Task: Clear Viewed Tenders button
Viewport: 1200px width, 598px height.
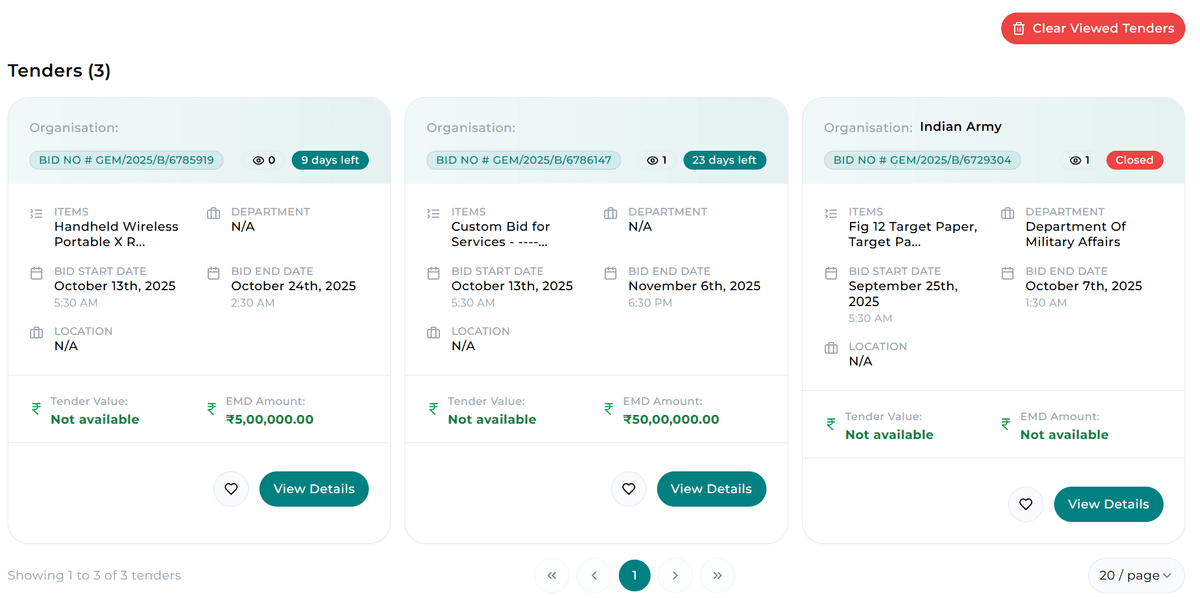Action: point(1092,28)
